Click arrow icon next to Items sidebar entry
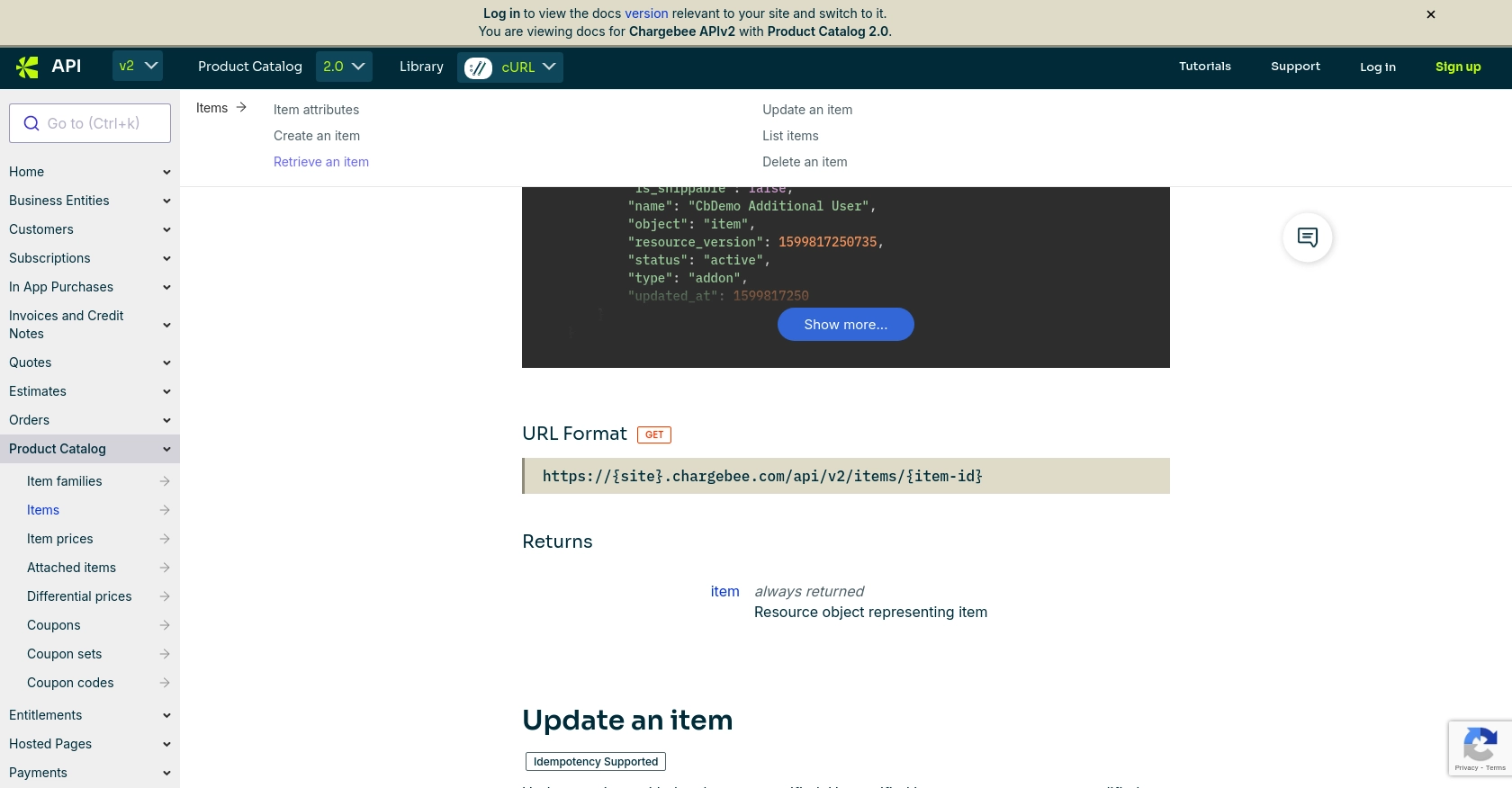1512x788 pixels. tap(165, 510)
